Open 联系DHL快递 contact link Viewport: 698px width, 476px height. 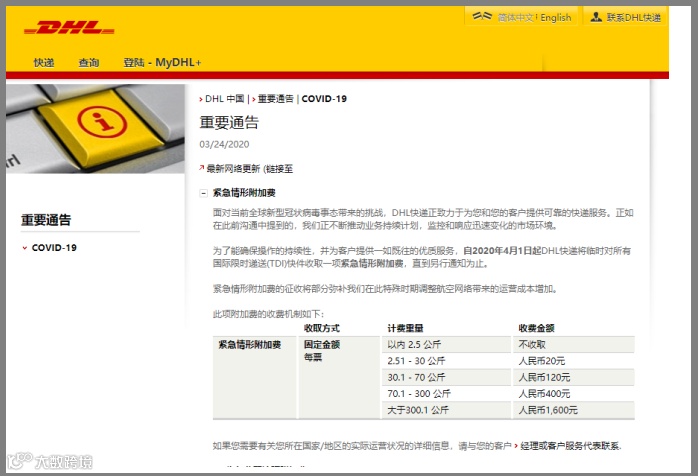coord(633,18)
